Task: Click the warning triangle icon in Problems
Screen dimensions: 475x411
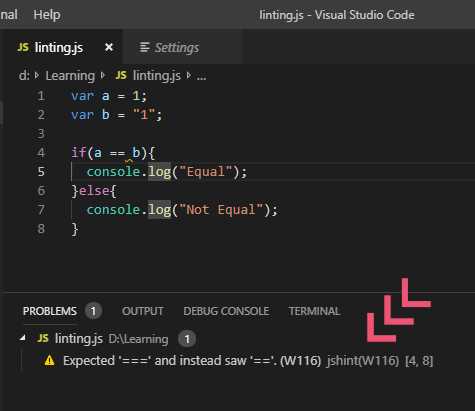Action: coord(49,361)
